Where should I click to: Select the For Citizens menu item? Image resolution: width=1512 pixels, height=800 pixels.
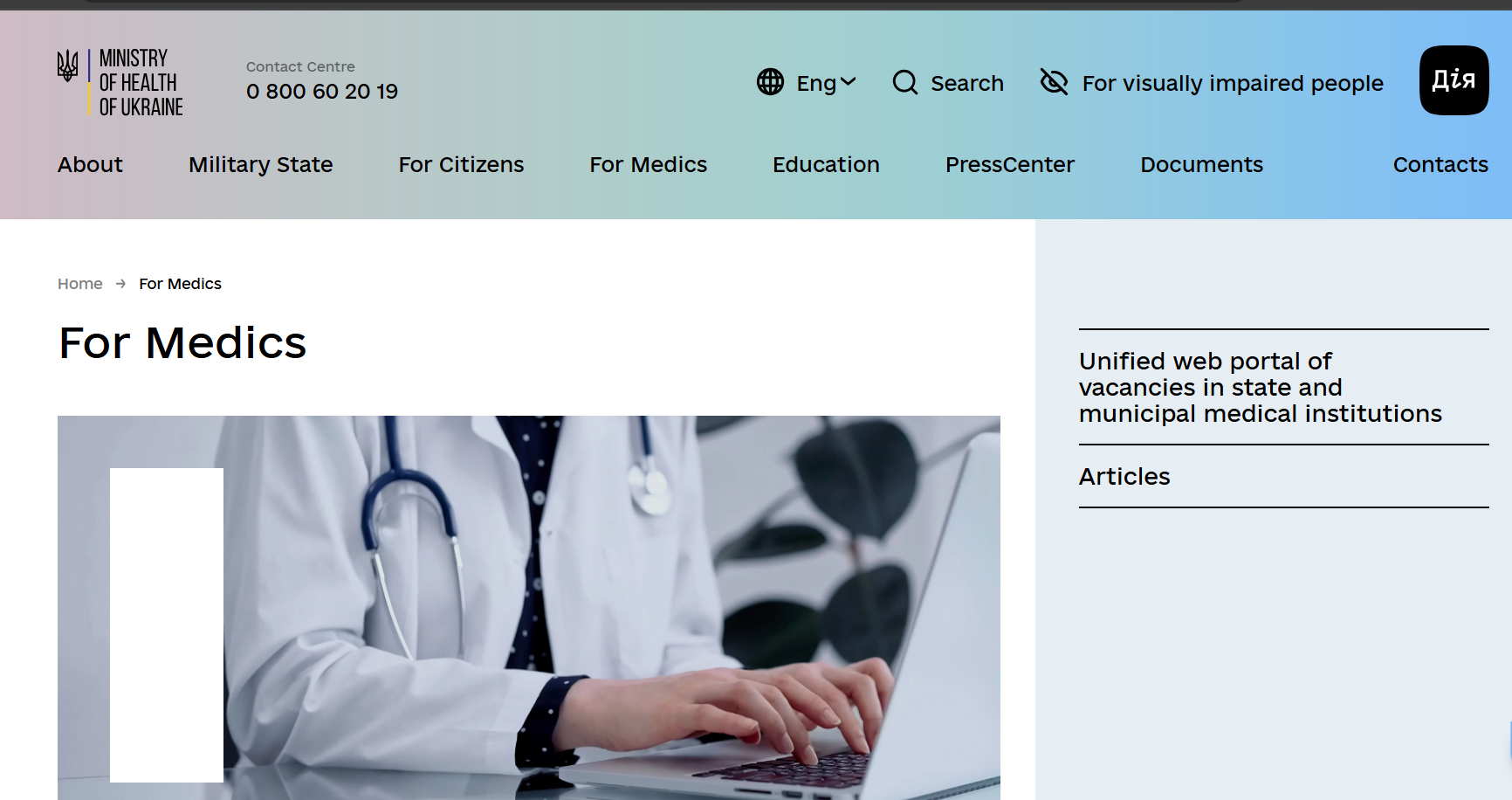click(461, 164)
